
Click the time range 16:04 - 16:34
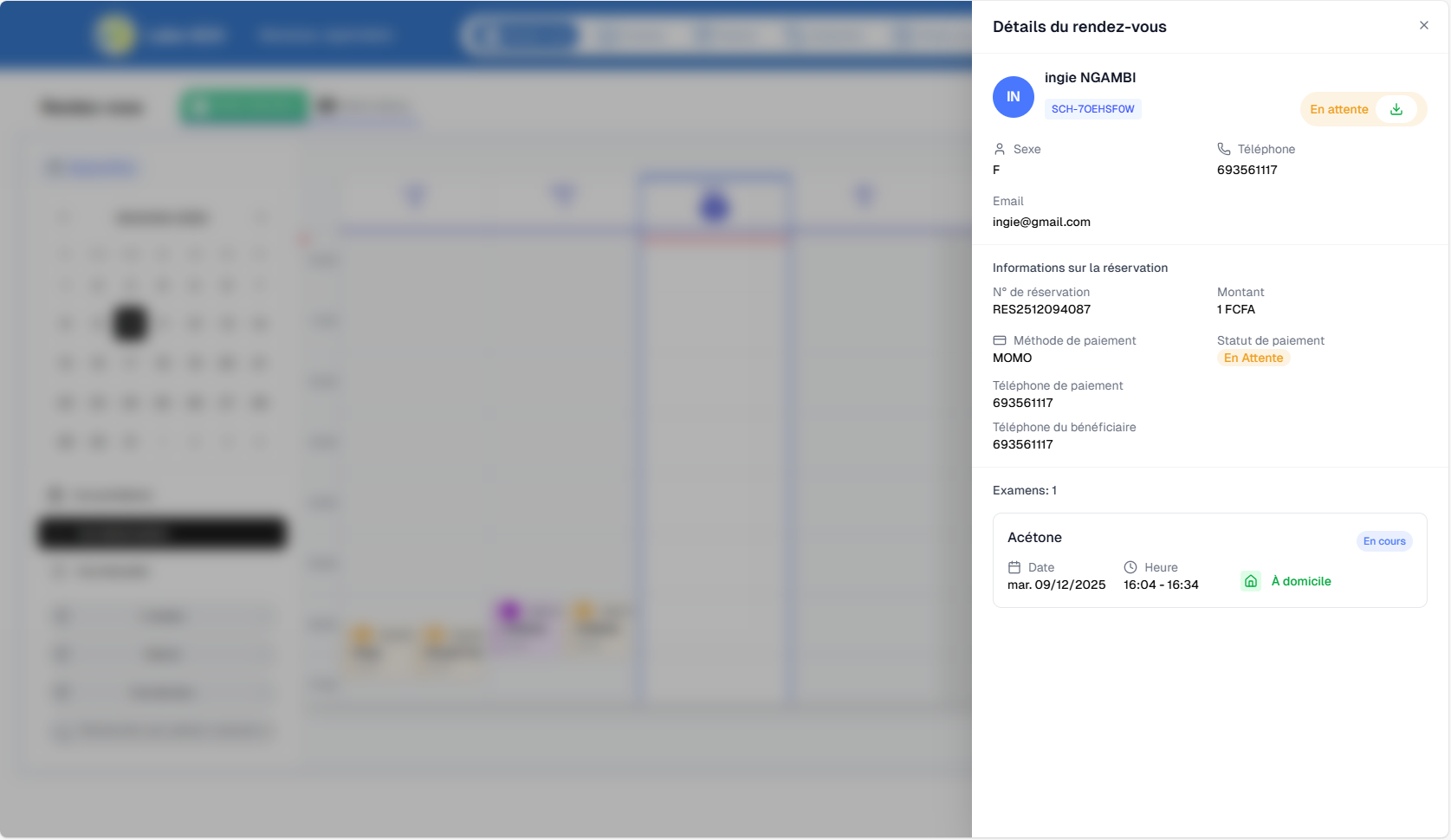coord(1161,585)
